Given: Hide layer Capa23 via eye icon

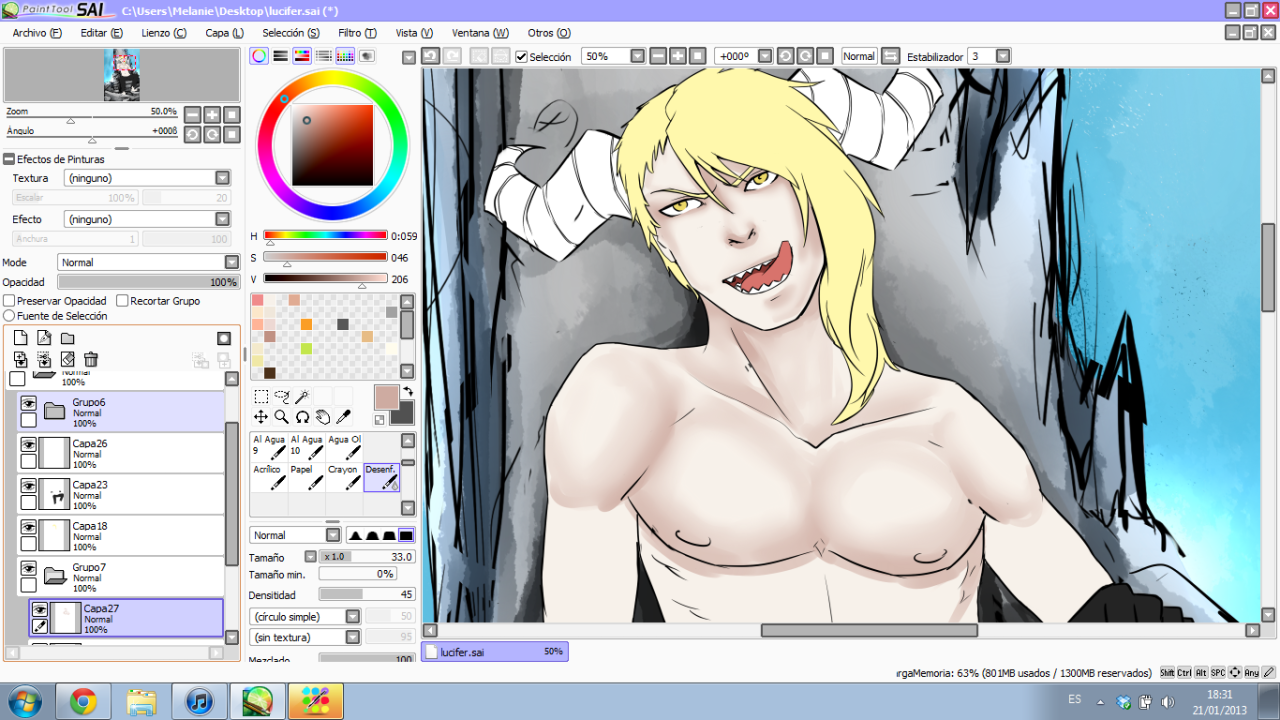Looking at the screenshot, I should click(x=28, y=485).
